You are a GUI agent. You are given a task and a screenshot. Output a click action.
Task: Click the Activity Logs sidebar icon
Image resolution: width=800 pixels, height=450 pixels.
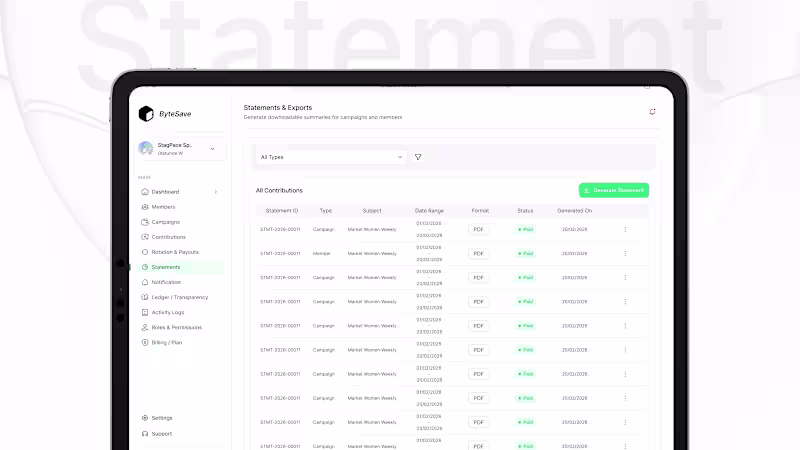pos(145,312)
